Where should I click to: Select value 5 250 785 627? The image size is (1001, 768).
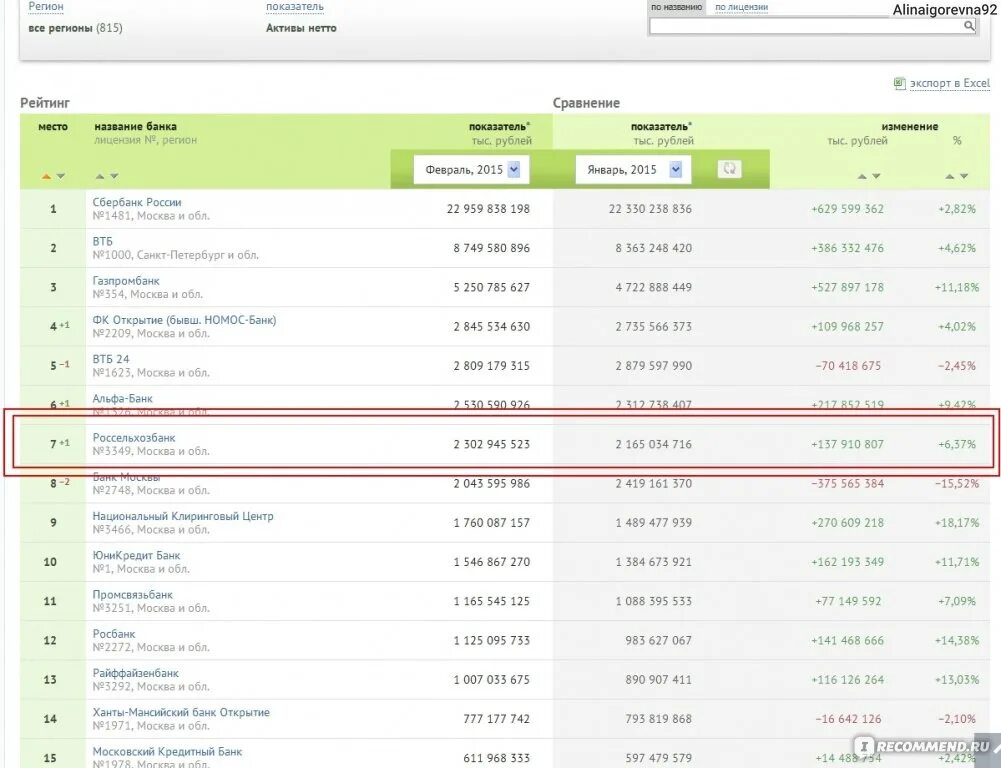tap(492, 287)
